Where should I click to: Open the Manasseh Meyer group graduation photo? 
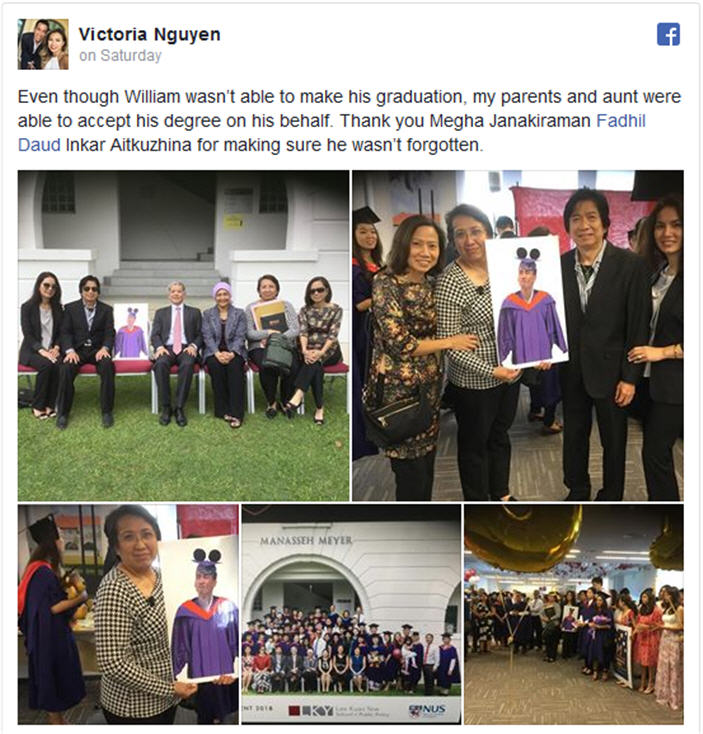[x=351, y=614]
